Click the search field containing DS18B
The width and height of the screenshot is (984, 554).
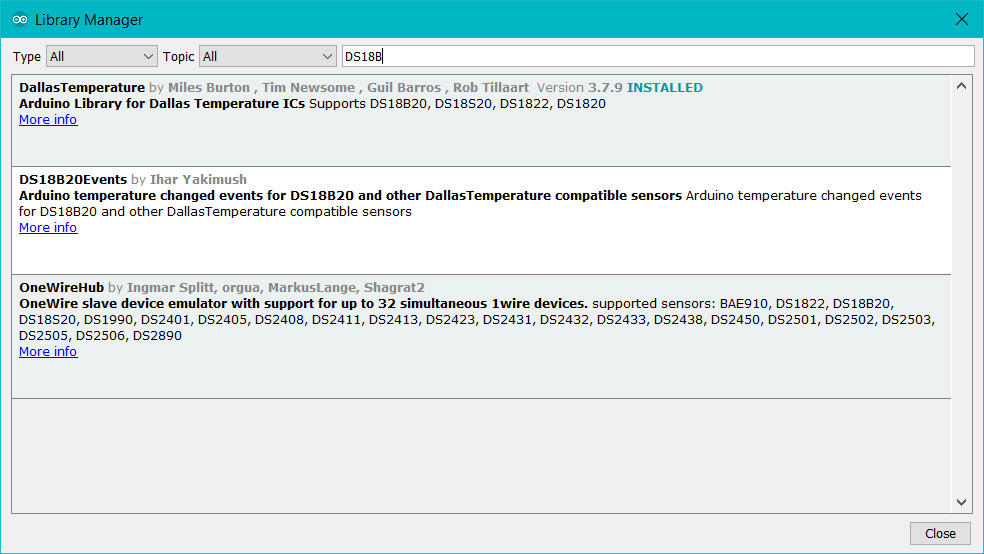[658, 56]
